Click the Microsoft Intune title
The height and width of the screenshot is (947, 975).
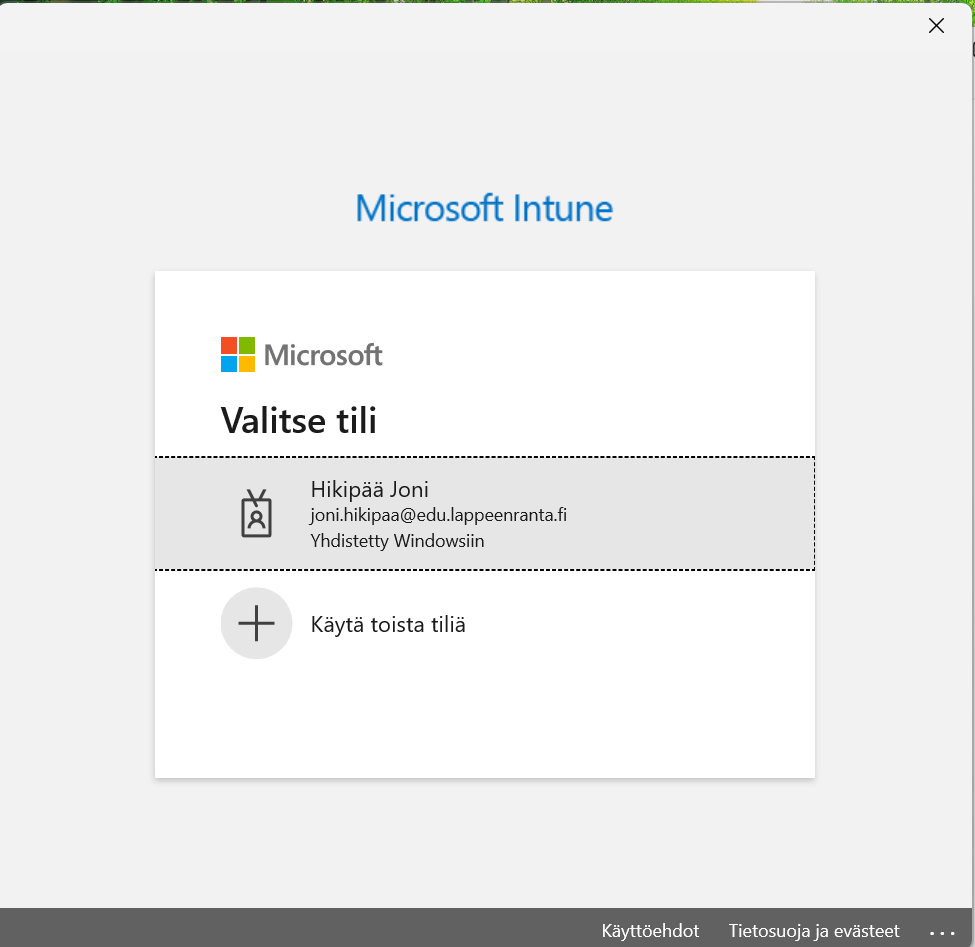[x=484, y=208]
